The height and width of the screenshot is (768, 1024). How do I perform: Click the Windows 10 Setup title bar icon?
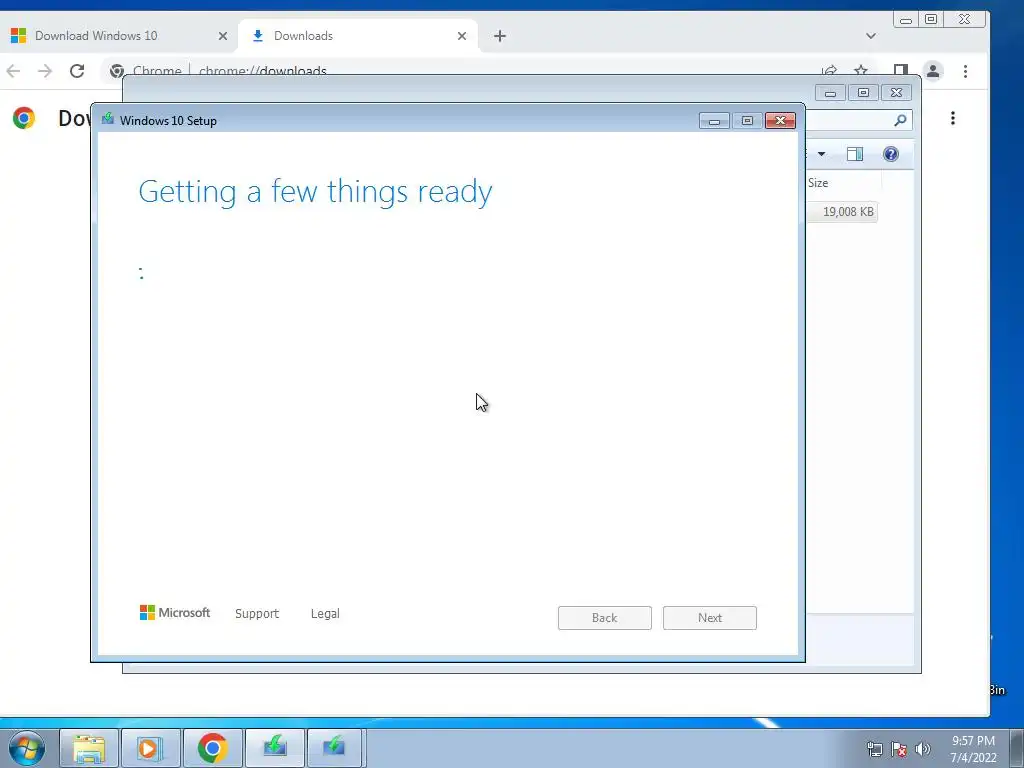click(108, 120)
